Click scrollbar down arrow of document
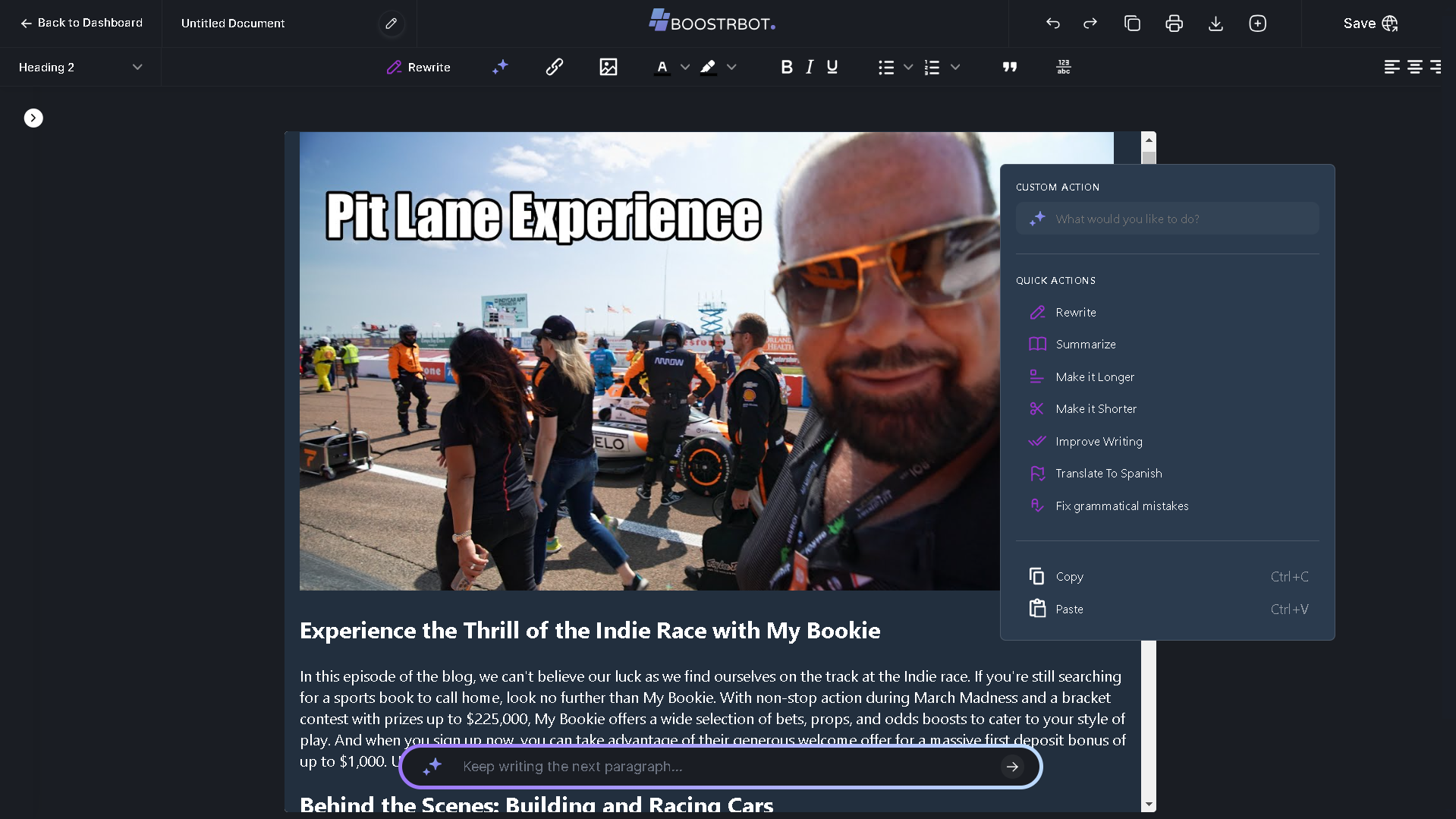 point(1149,805)
